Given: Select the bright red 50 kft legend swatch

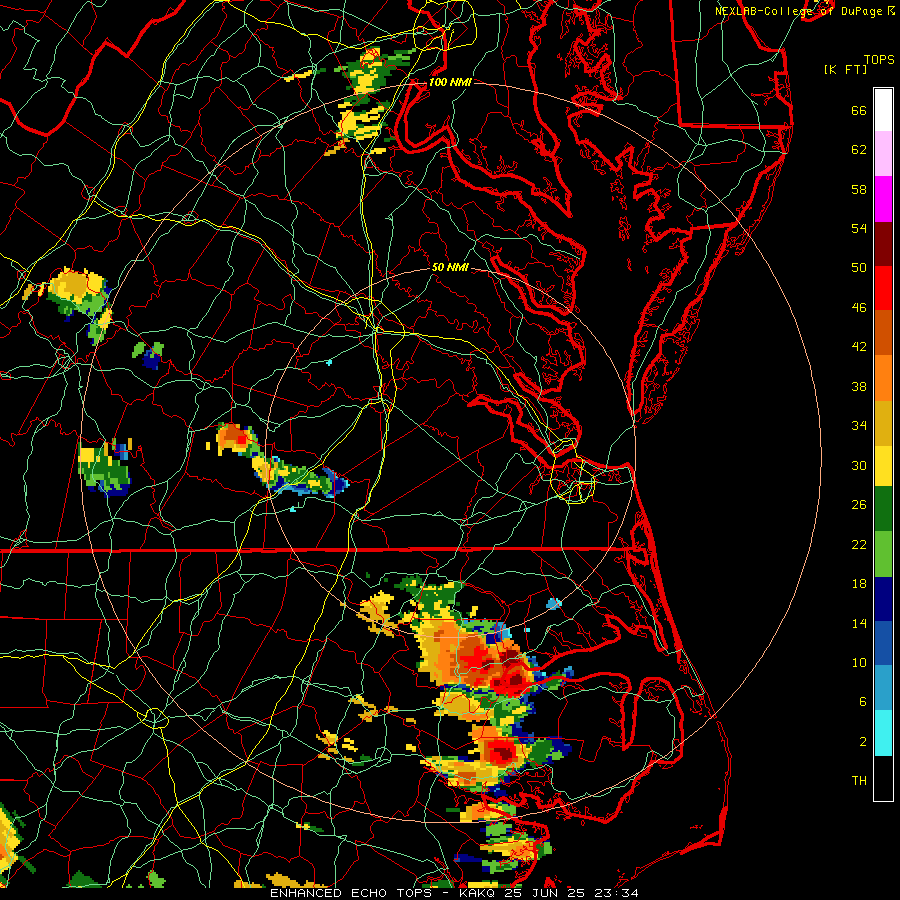Looking at the screenshot, I should (x=883, y=288).
